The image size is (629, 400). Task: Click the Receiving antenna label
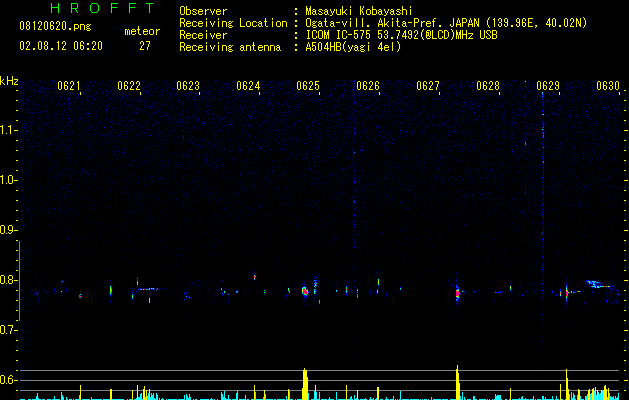click(x=230, y=47)
